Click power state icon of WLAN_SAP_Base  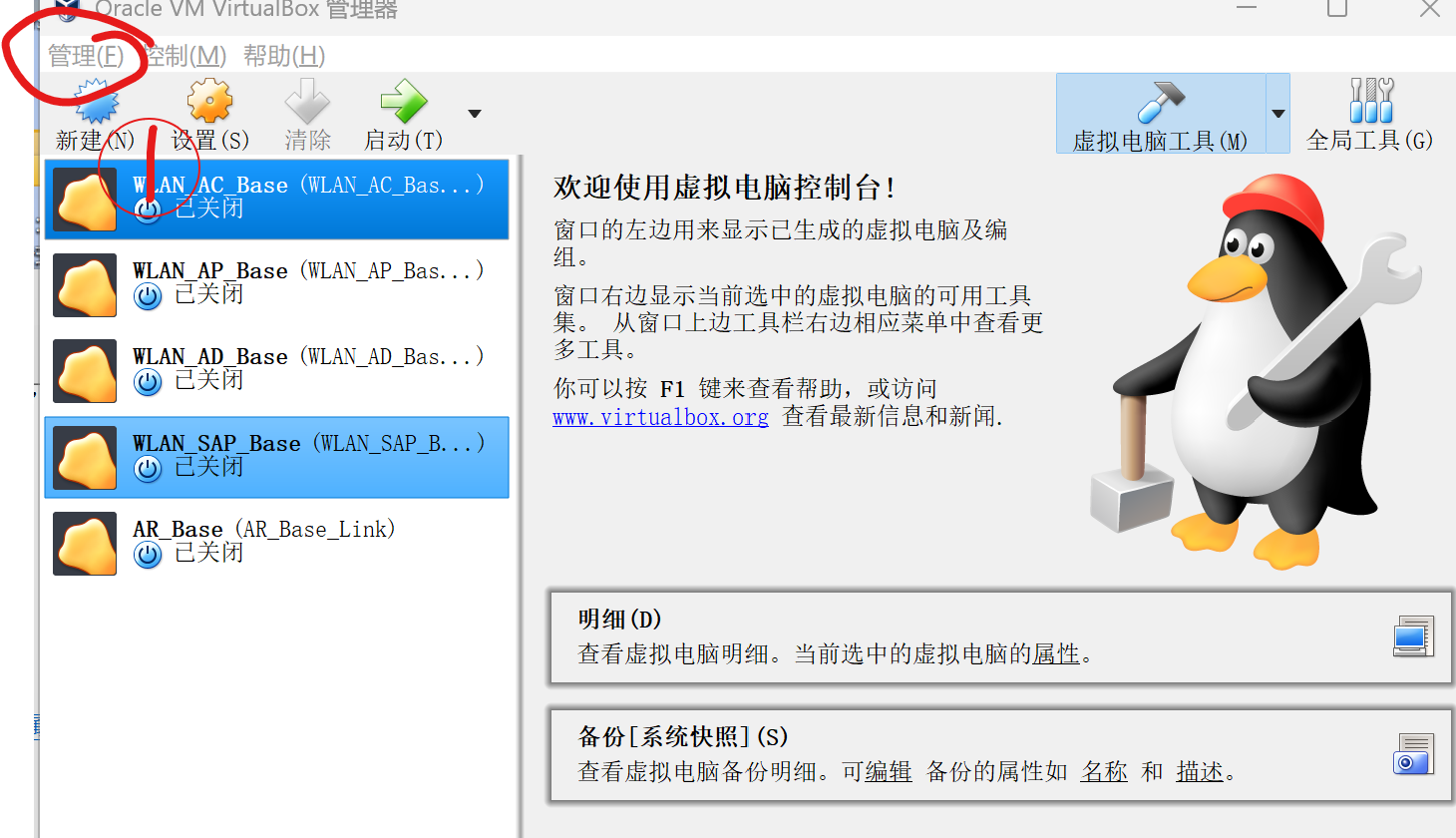pyautogui.click(x=148, y=469)
